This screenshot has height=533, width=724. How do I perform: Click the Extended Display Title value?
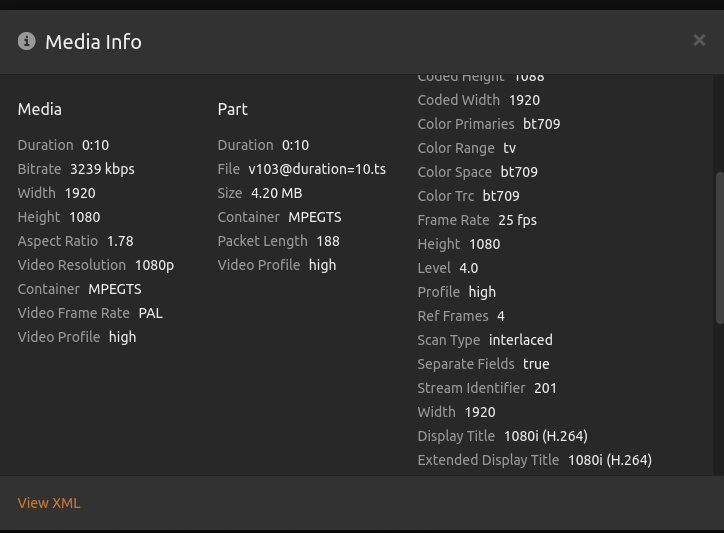point(609,460)
